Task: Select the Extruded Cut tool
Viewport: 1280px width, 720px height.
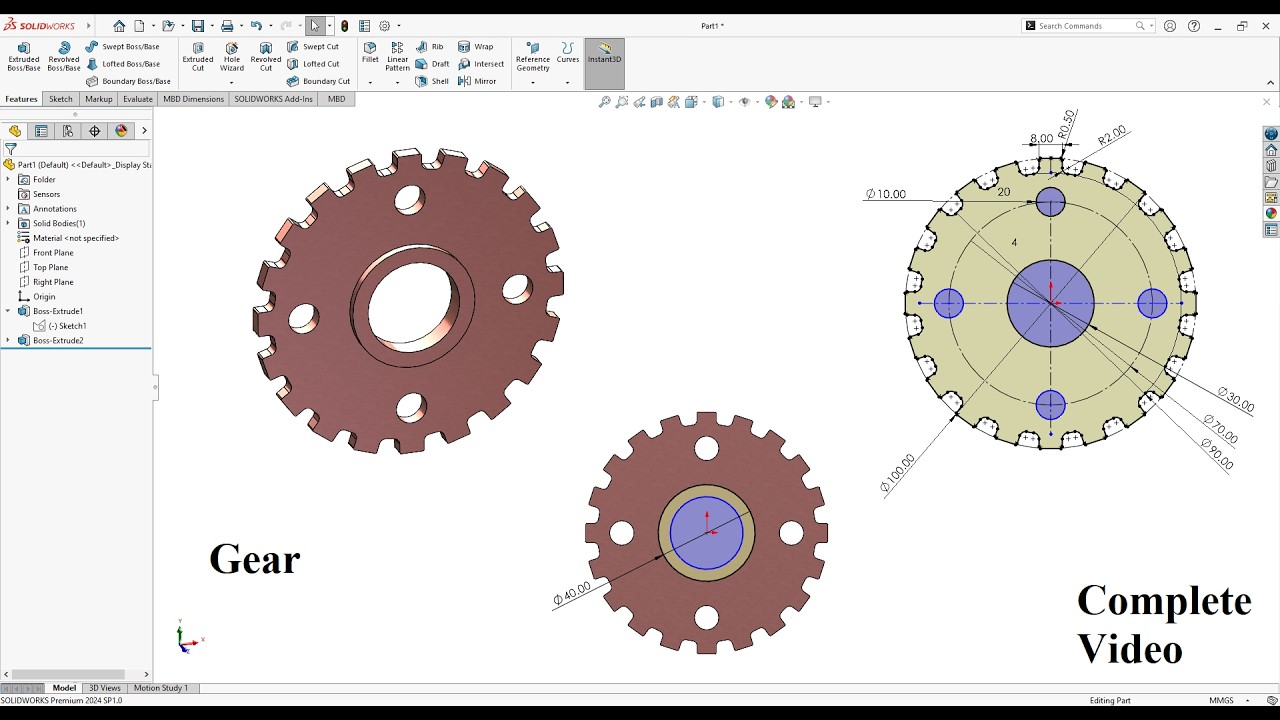Action: tap(198, 57)
